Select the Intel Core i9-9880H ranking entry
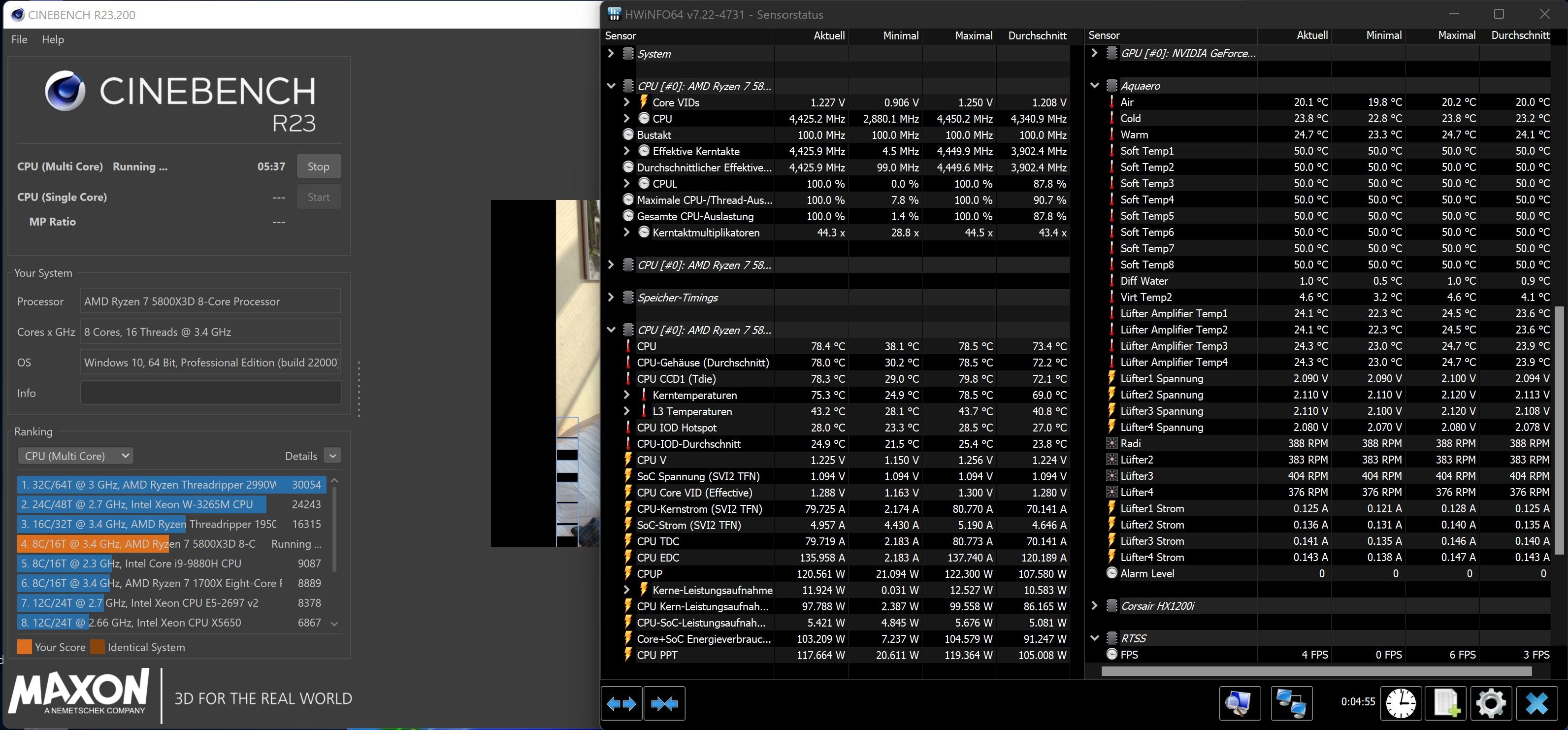Viewport: 1568px width, 730px height. [x=172, y=563]
